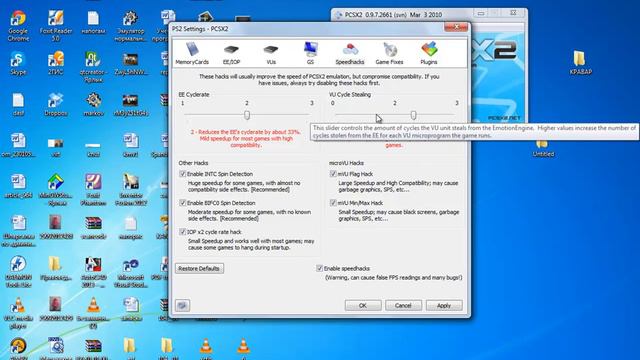Toggle the mVU Min/Max Hack checkbox
This screenshot has width=640, height=360.
[x=333, y=203]
